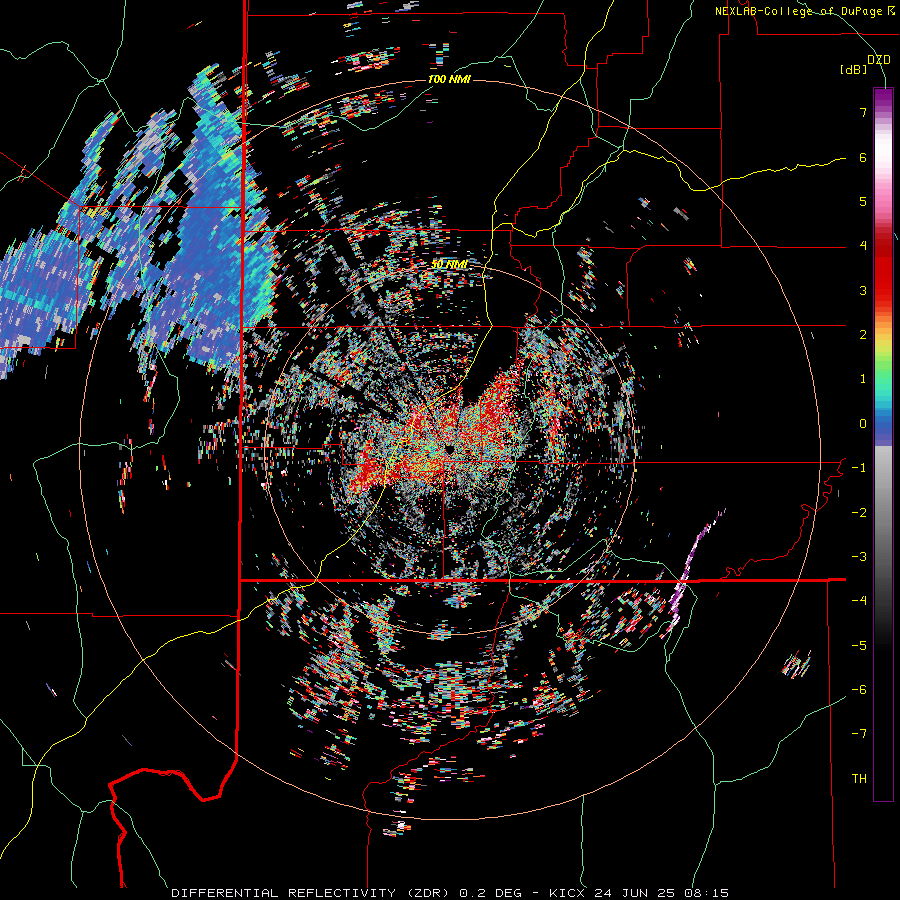Click the black radar site dot at map center

[x=449, y=448]
